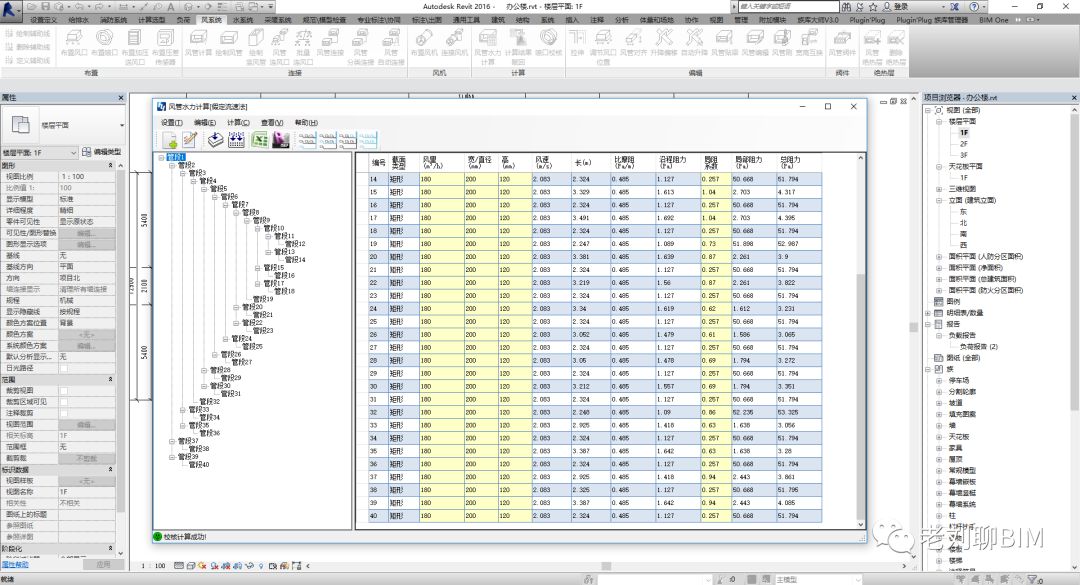
Task: Click the 图例 legend icon in project browser
Action: coord(939,301)
